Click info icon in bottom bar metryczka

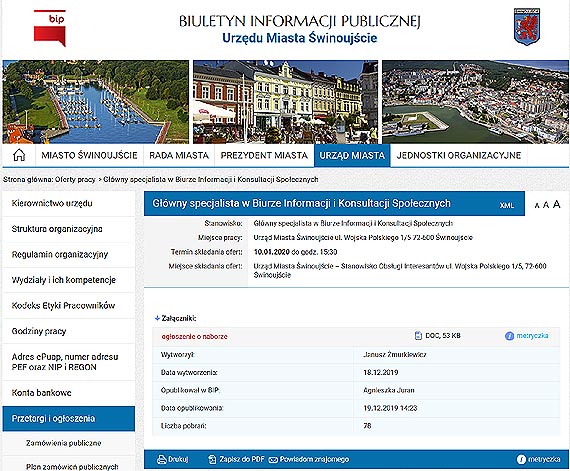[521, 459]
